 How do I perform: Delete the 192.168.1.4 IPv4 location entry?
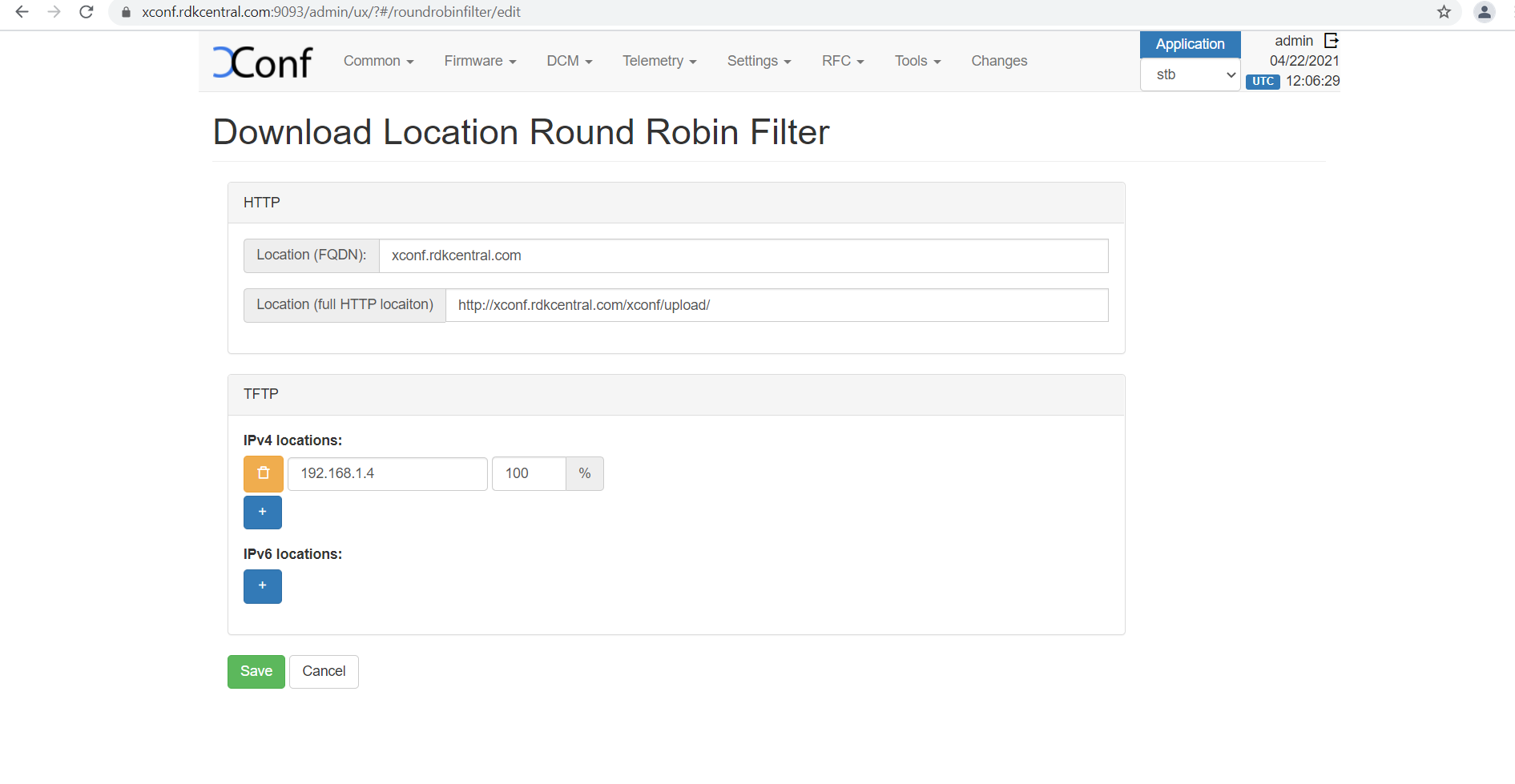pos(263,473)
